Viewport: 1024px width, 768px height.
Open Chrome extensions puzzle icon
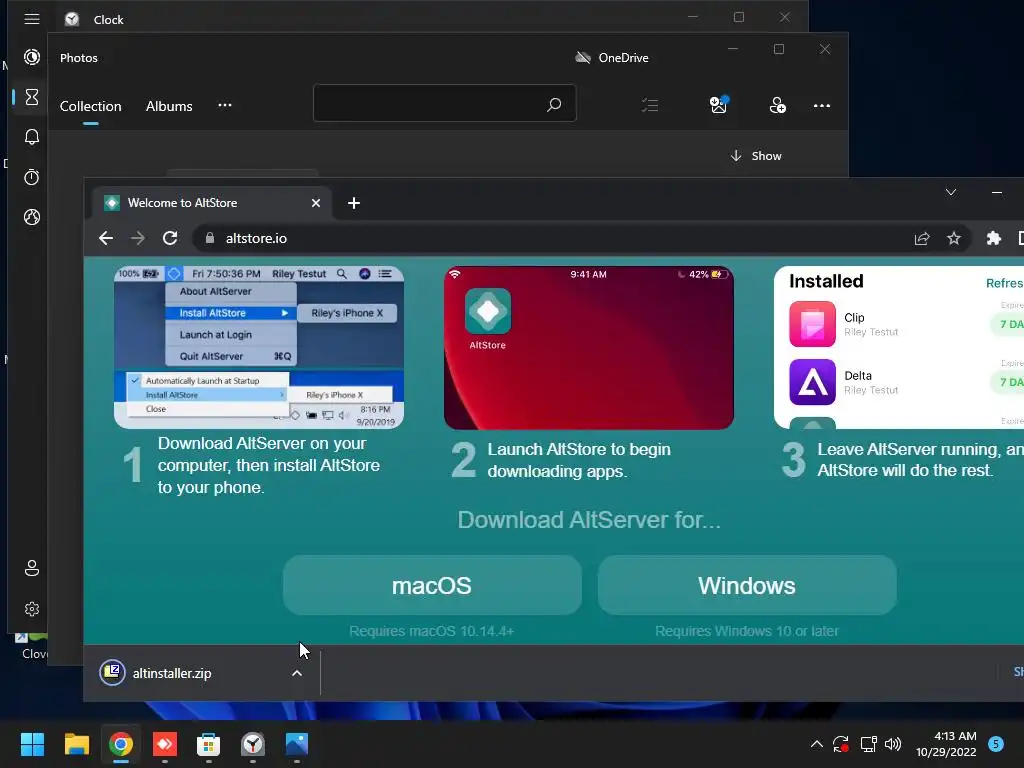[994, 238]
